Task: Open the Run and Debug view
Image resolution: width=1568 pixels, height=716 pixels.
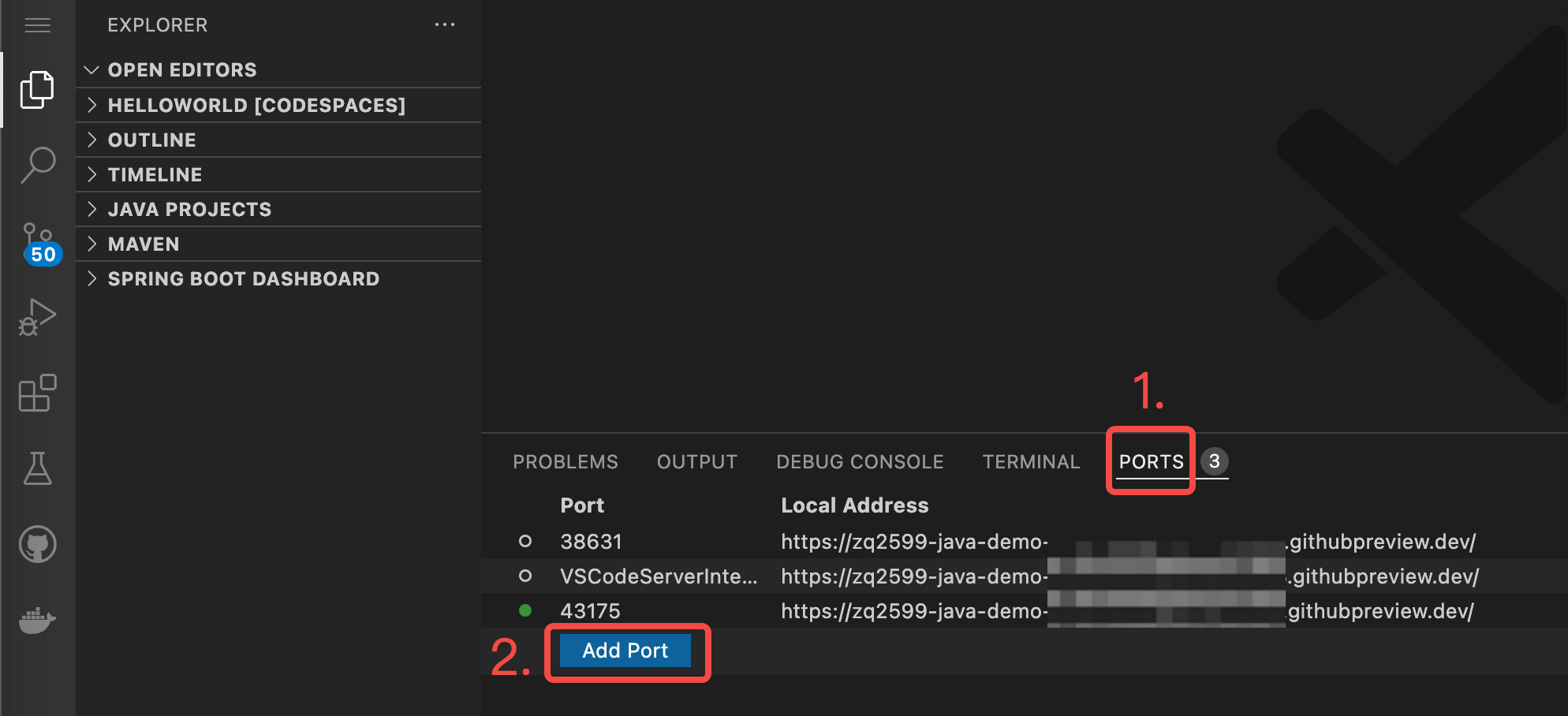Action: coord(37,317)
